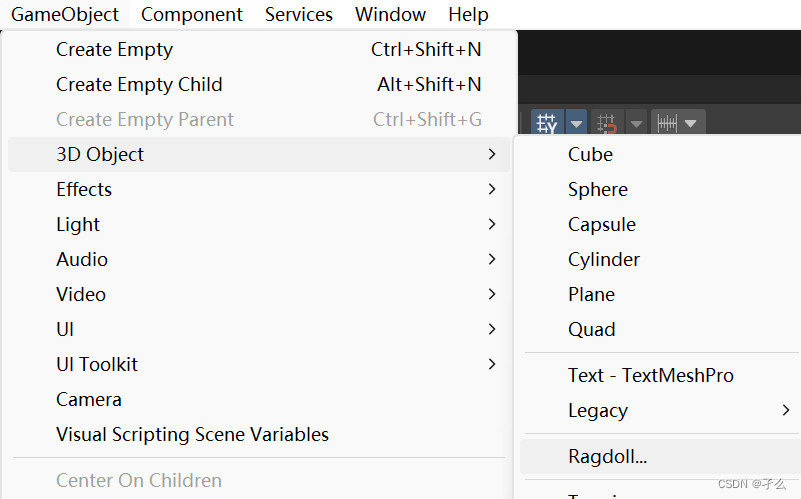
Task: Choose Create Empty from the menu
Action: coord(114,49)
